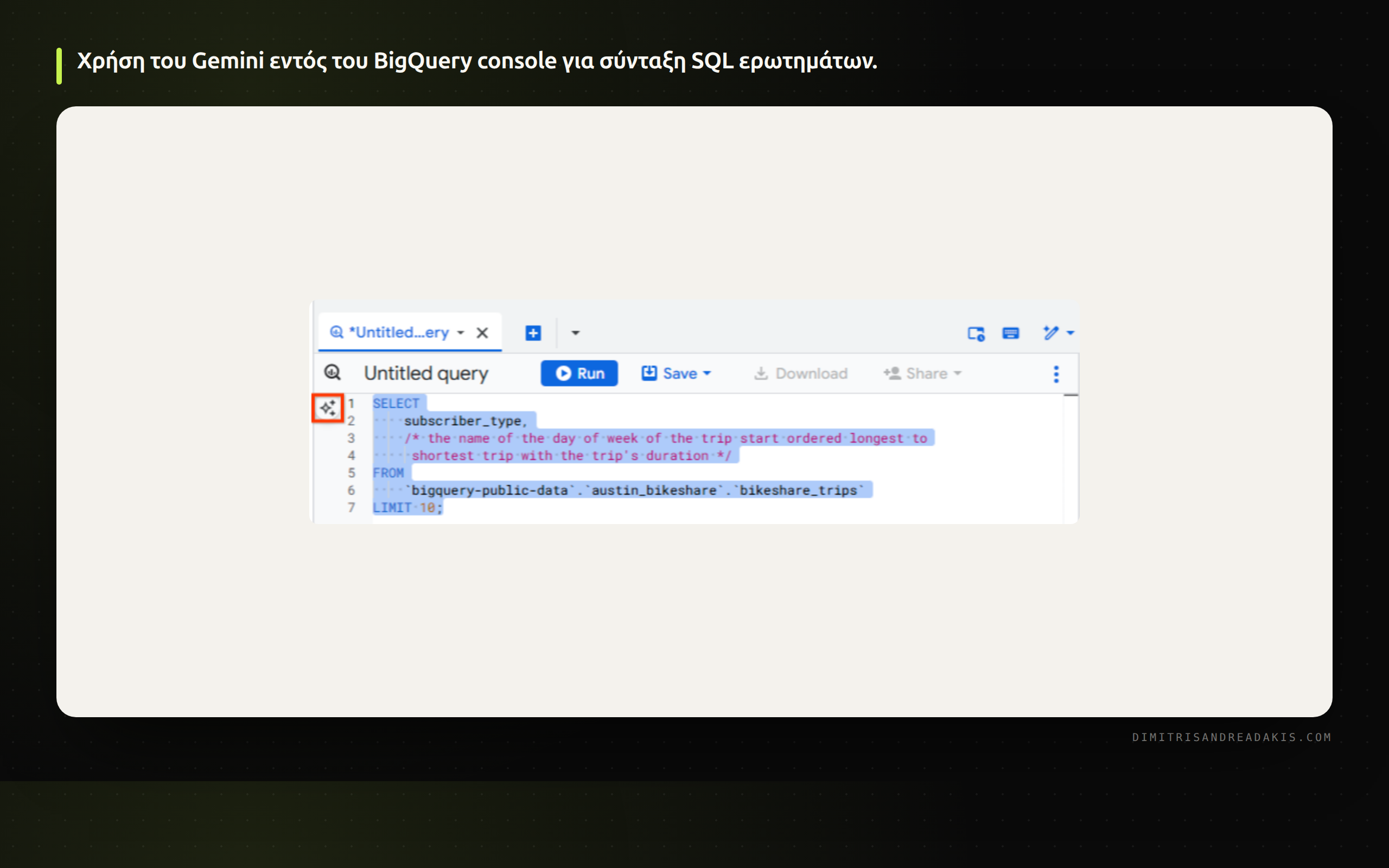Click the FROM keyword on line 5
This screenshot has width=1389, height=868.
[388, 473]
